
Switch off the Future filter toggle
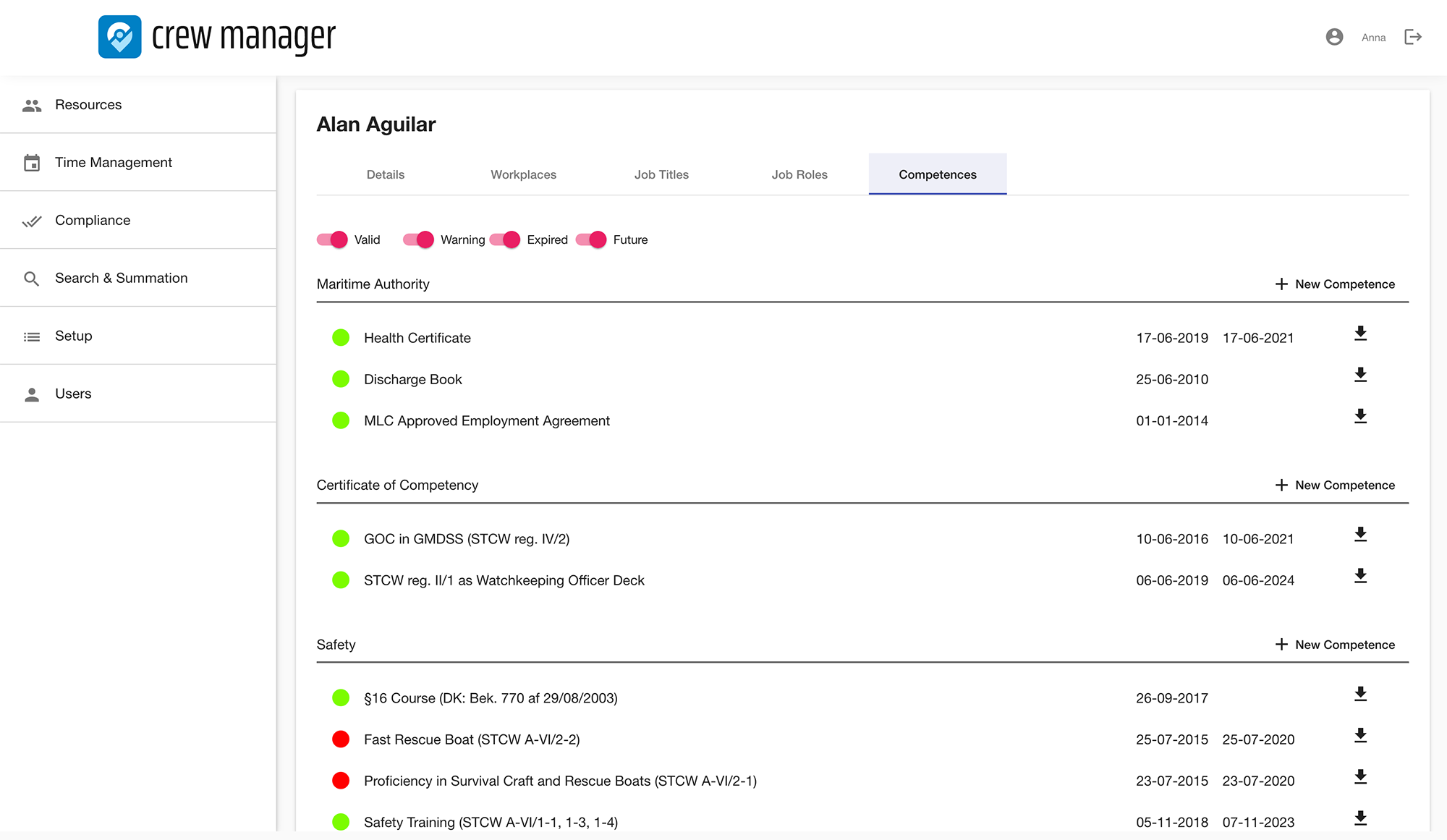point(591,239)
